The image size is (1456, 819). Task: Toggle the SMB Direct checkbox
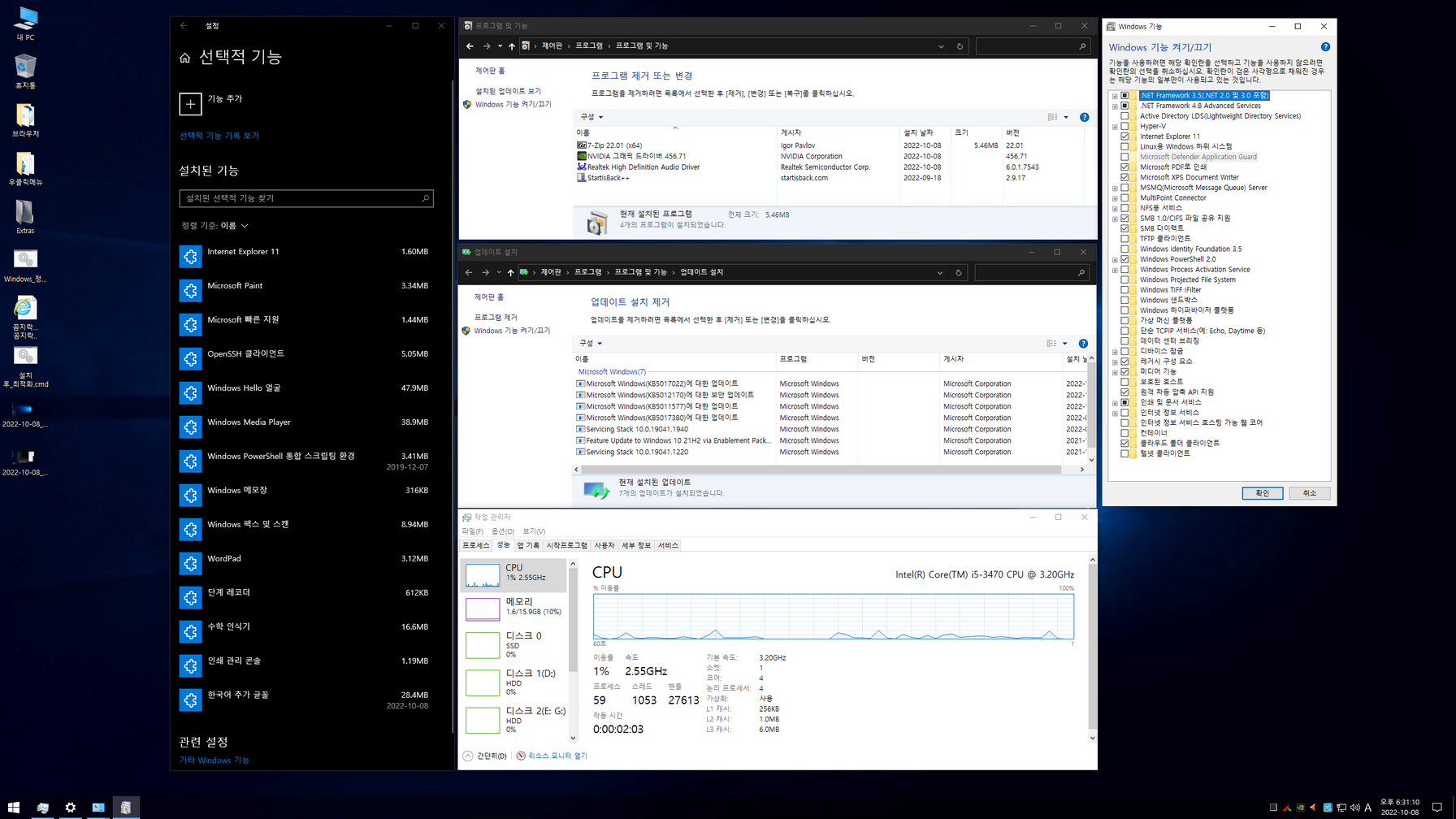(x=1124, y=228)
